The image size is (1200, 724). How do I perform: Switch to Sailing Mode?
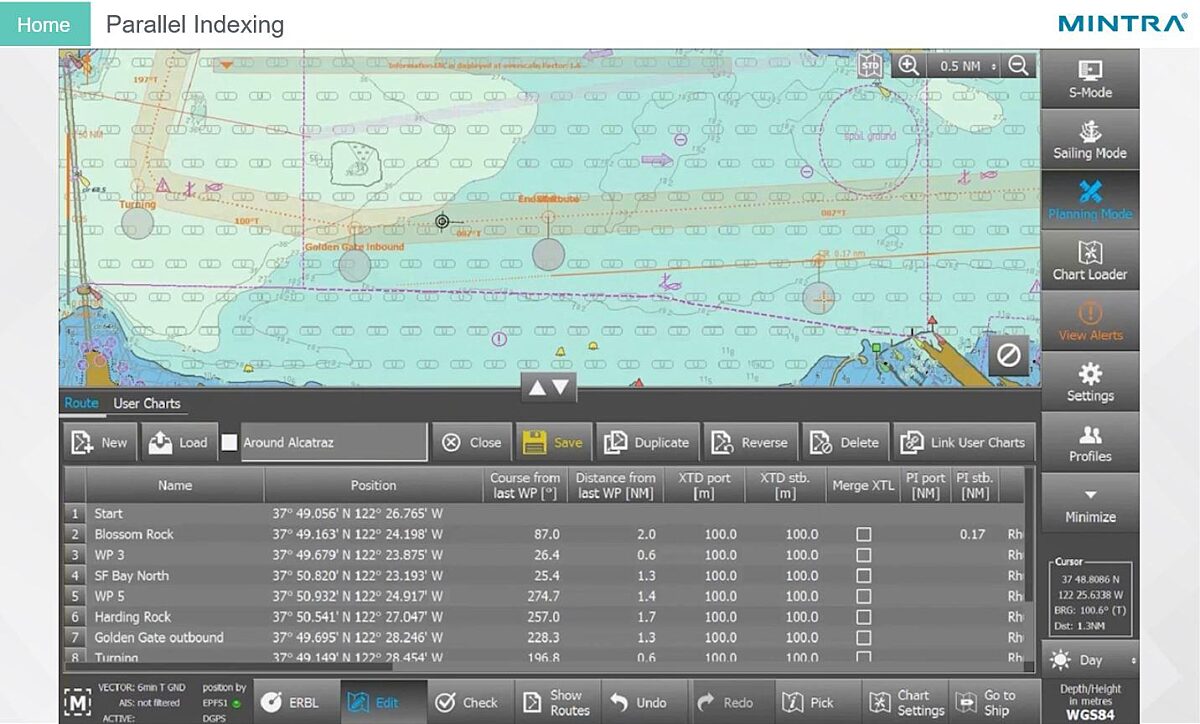(x=1090, y=140)
